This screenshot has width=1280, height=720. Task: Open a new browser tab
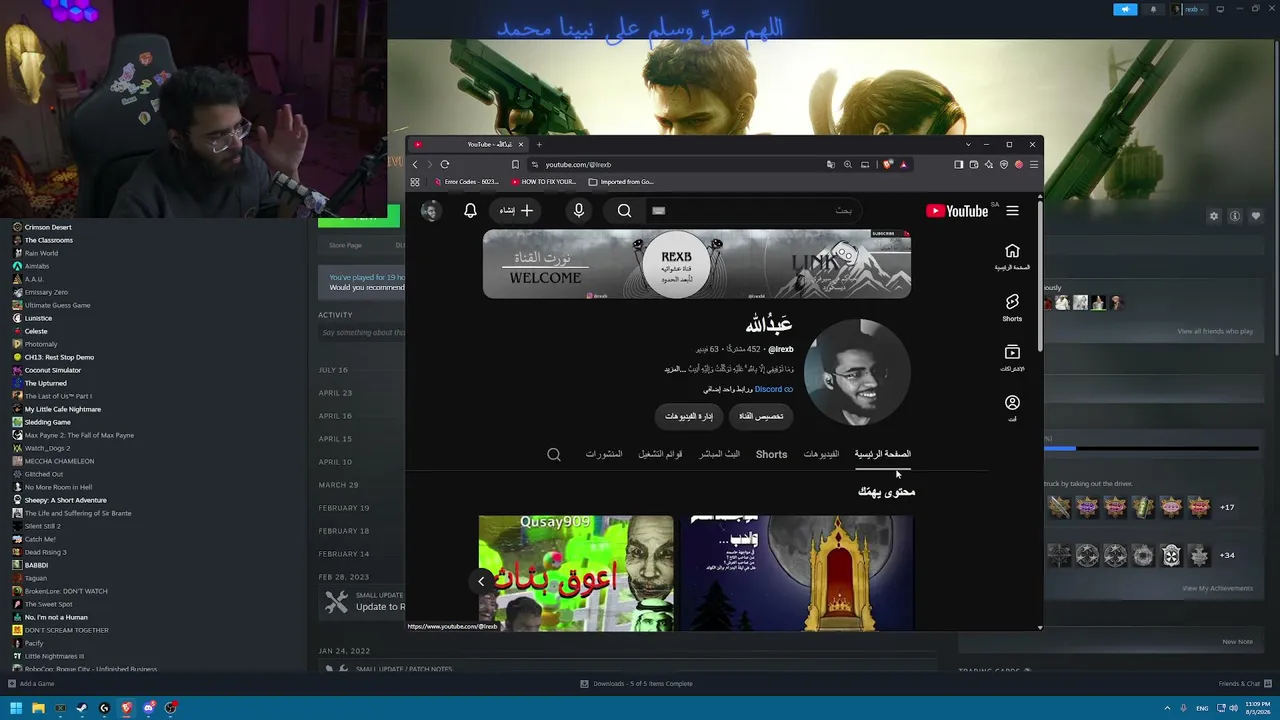(539, 145)
